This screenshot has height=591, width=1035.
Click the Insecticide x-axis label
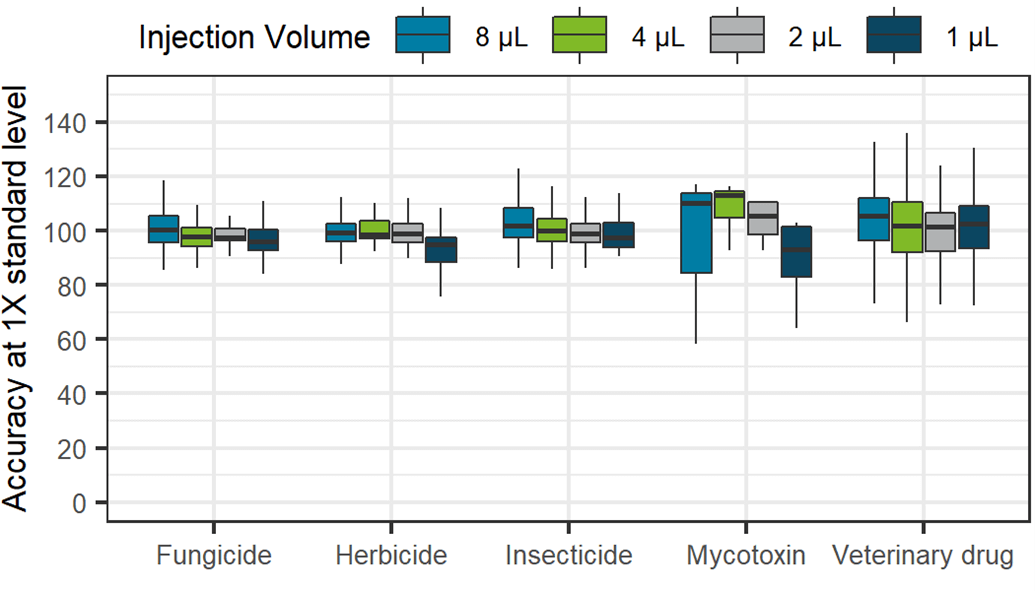[x=568, y=555]
